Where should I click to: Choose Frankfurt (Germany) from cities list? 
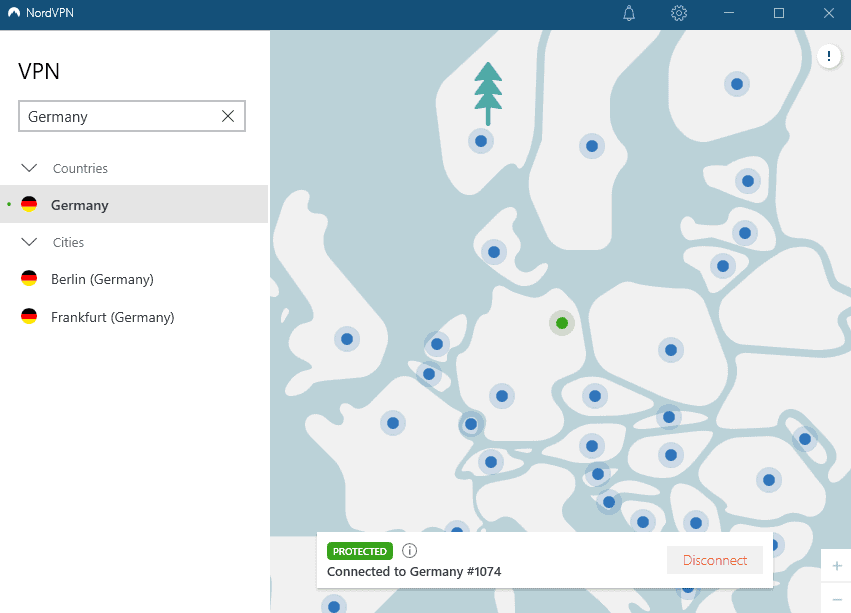coord(112,317)
